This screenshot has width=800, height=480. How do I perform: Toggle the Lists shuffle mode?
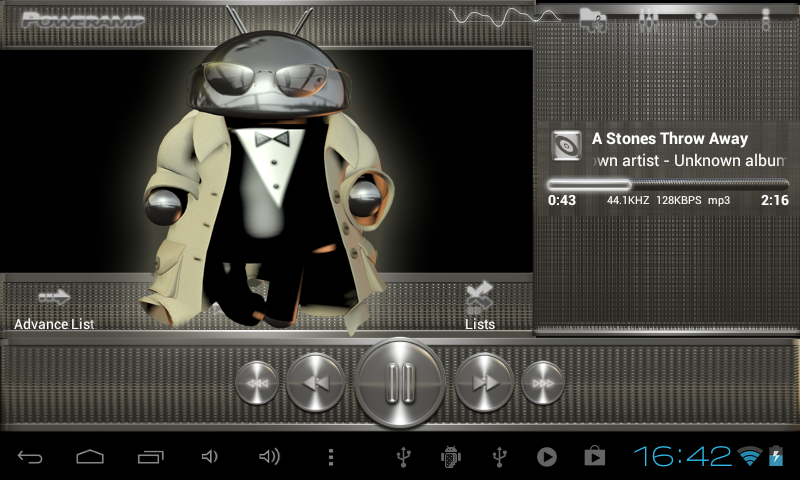coord(480,306)
